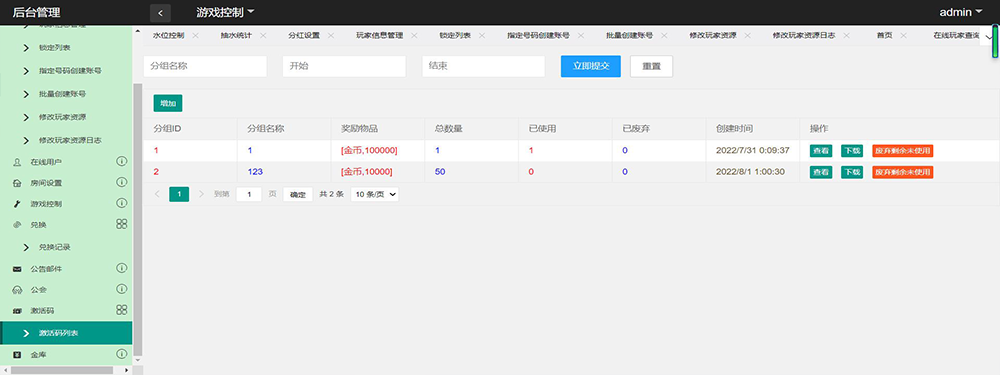Viewport: 1000px width, 375px height.
Task: Switch to the 玩家信息管理 tab
Action: (379, 36)
